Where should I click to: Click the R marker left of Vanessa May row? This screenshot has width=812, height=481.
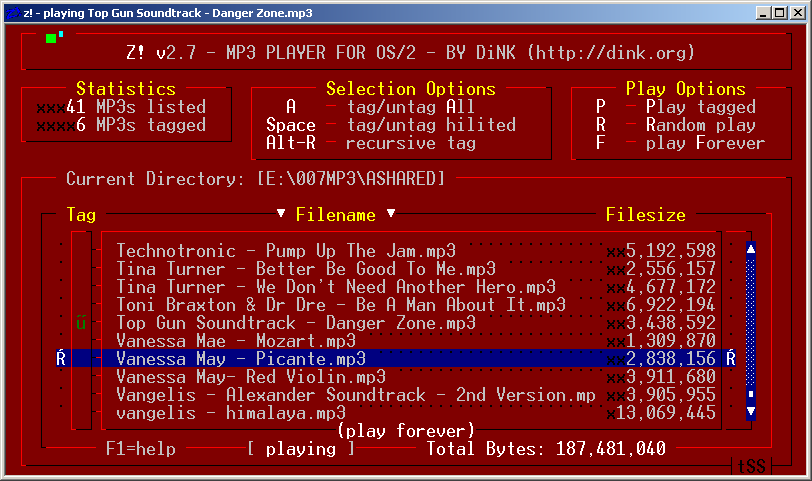[x=61, y=358]
